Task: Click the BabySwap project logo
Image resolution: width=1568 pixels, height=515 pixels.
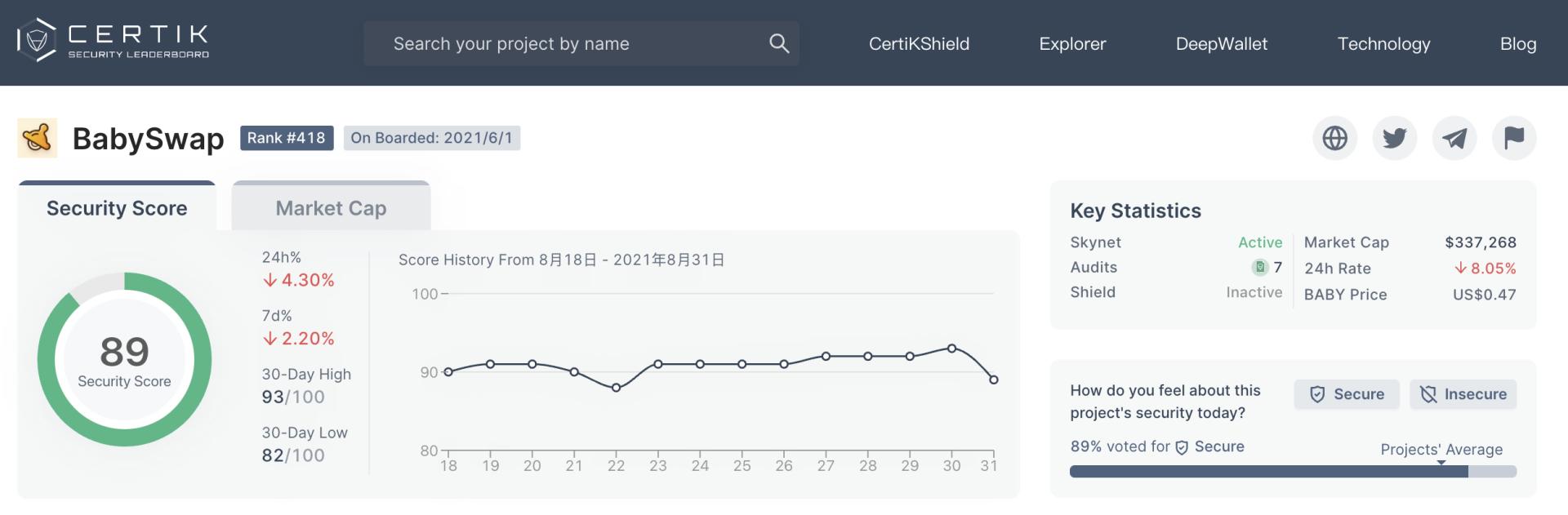Action: [x=38, y=138]
